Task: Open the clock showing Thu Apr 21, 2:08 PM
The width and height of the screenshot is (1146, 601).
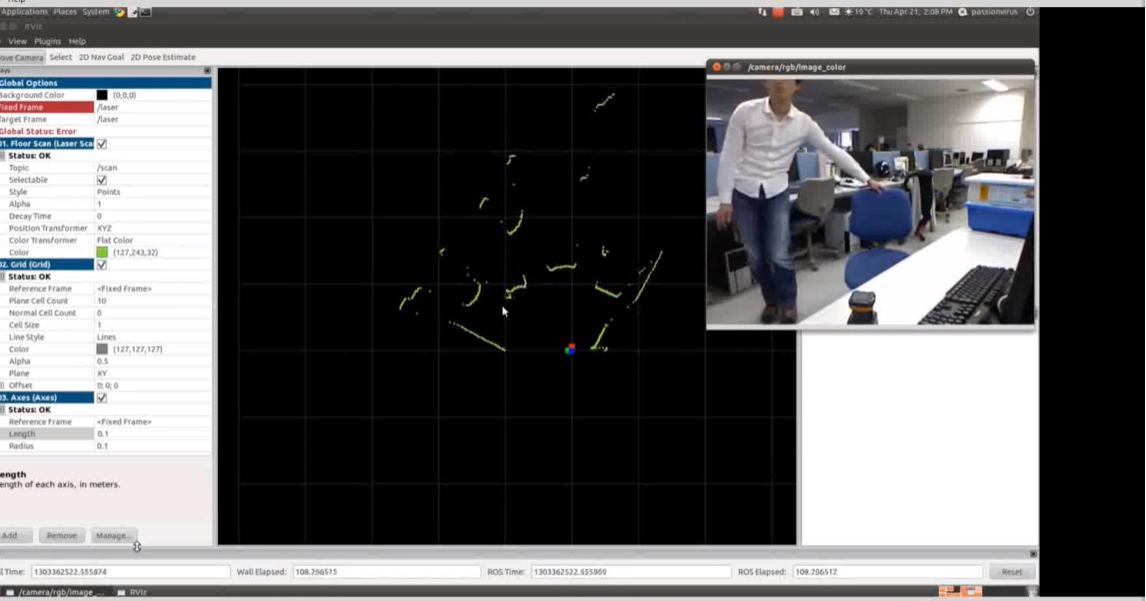Action: click(x=915, y=12)
